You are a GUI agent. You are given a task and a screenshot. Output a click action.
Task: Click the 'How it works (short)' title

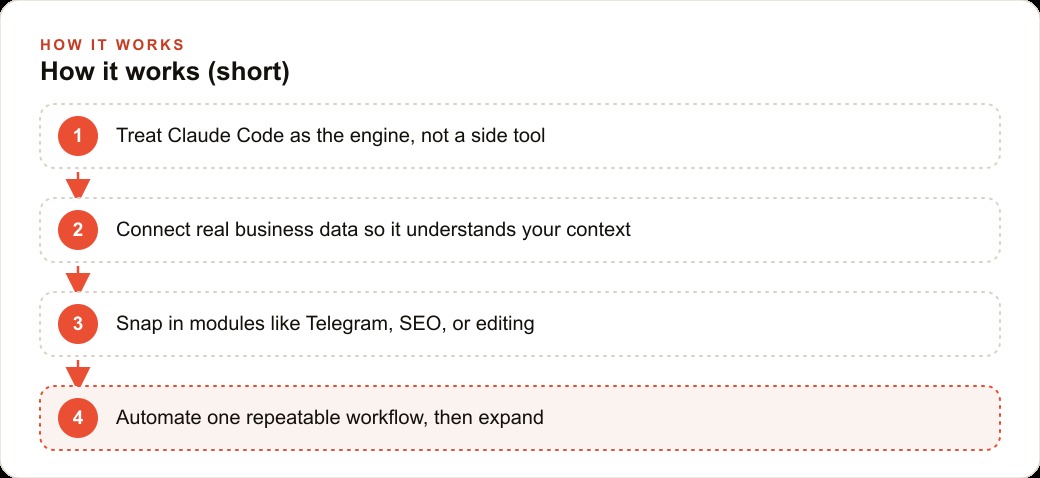click(x=165, y=72)
